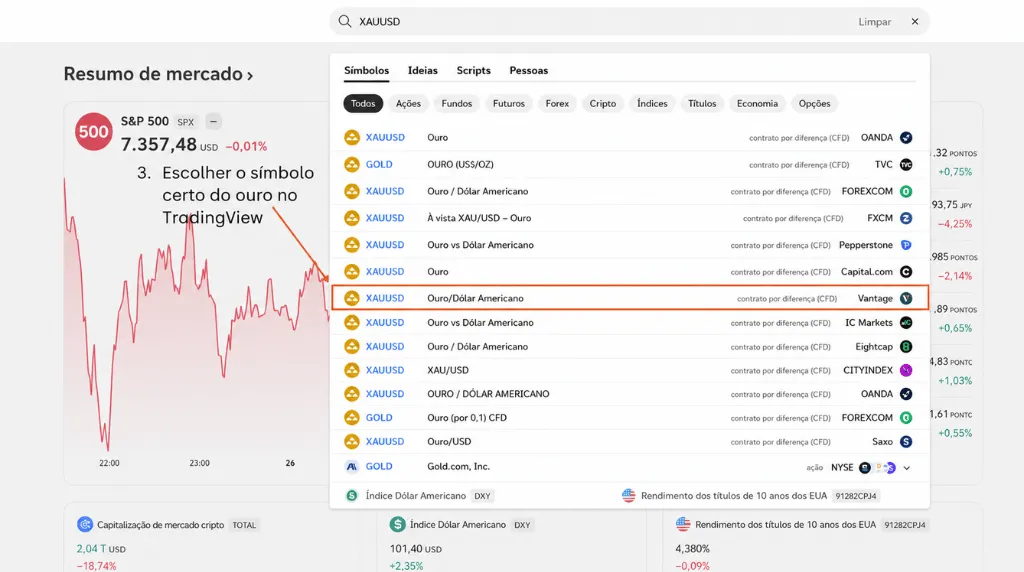Image resolution: width=1024 pixels, height=572 pixels.
Task: Click the red S&P 500 logo
Action: [93, 132]
